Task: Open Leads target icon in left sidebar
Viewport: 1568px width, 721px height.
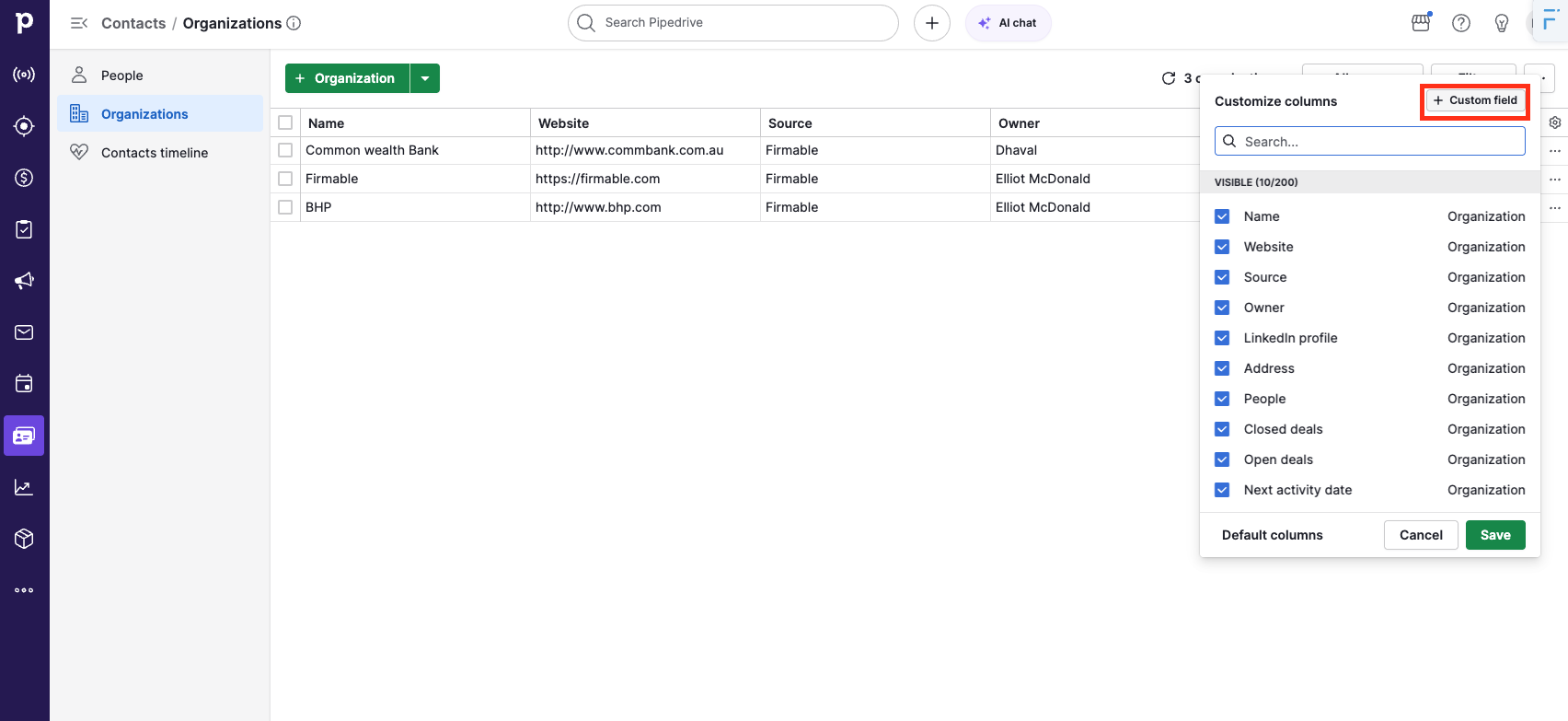Action: (24, 126)
